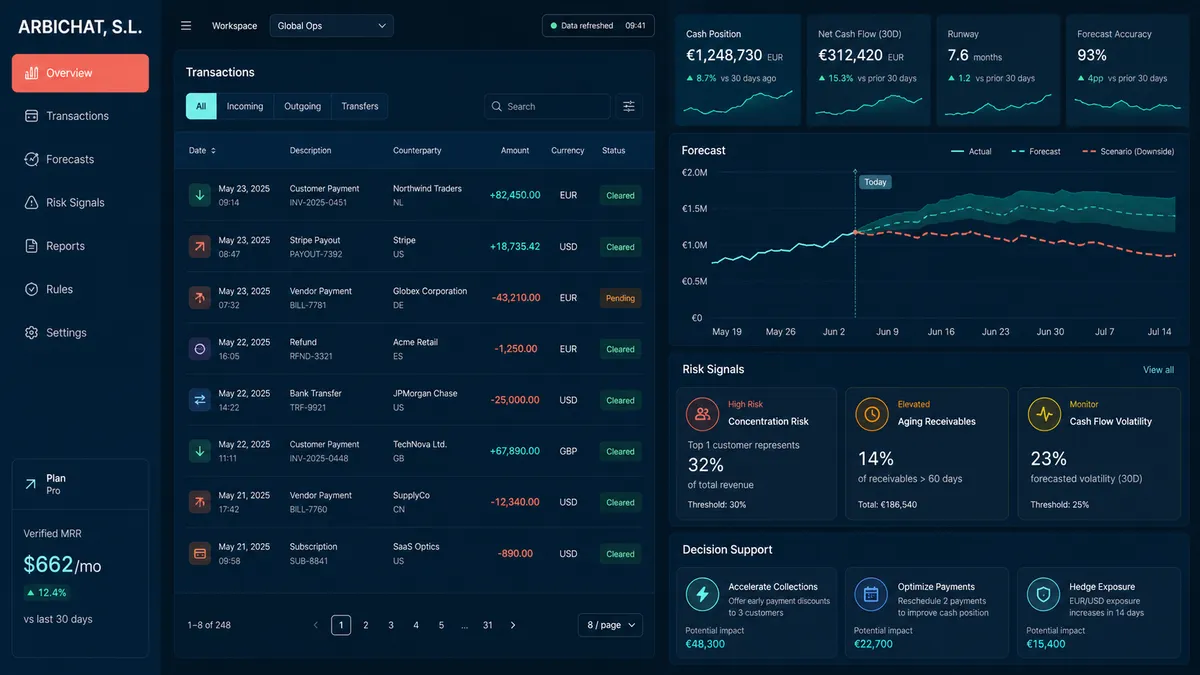Click the SaaS Optics subscription icon
Viewport: 1200px width, 675px height.
coord(200,553)
